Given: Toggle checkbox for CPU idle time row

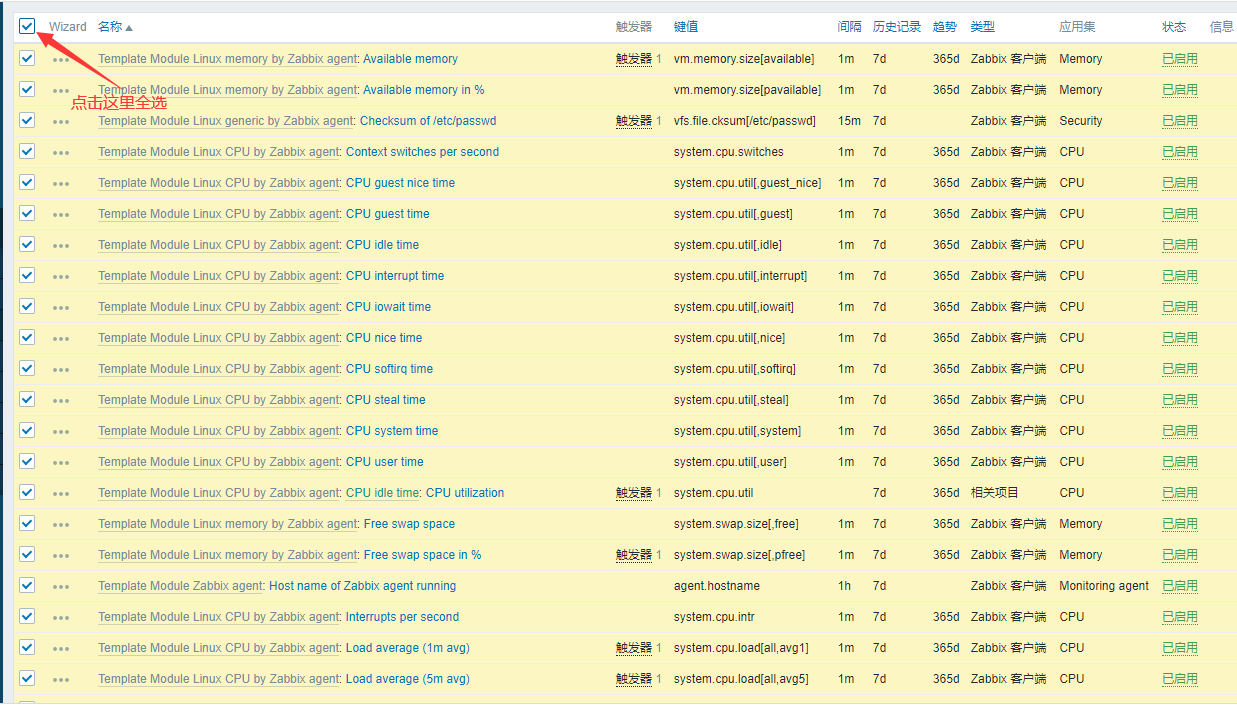Looking at the screenshot, I should (27, 244).
